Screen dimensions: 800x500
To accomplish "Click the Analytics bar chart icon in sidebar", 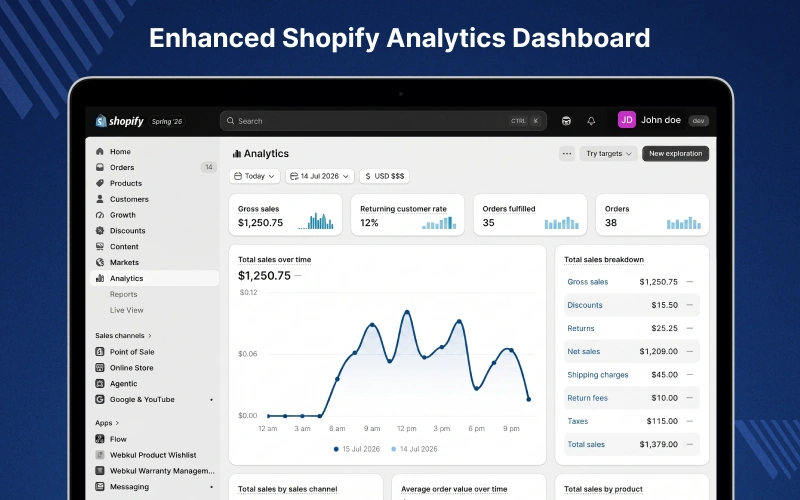I will click(100, 278).
